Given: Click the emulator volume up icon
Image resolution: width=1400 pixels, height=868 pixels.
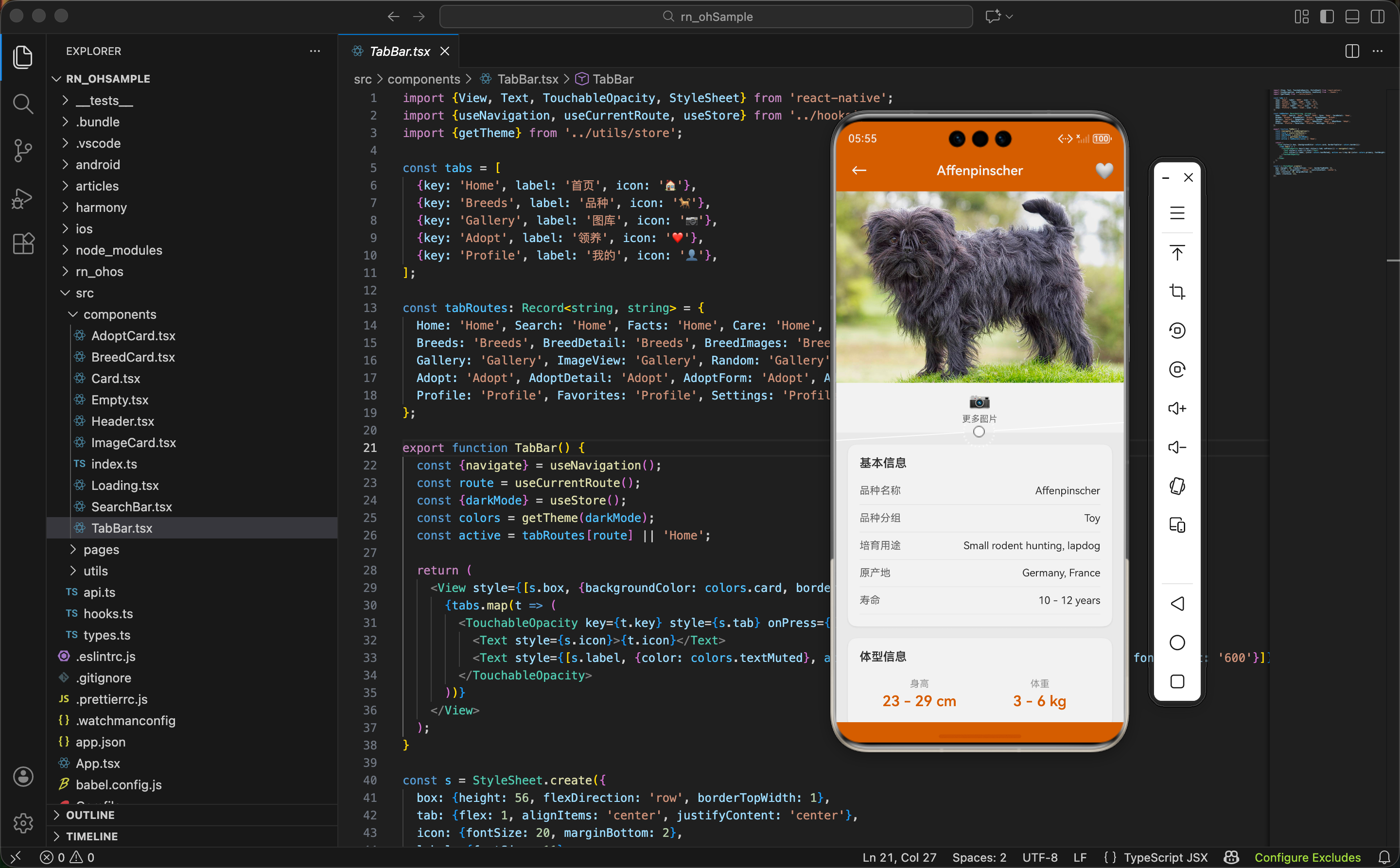Looking at the screenshot, I should click(1176, 408).
